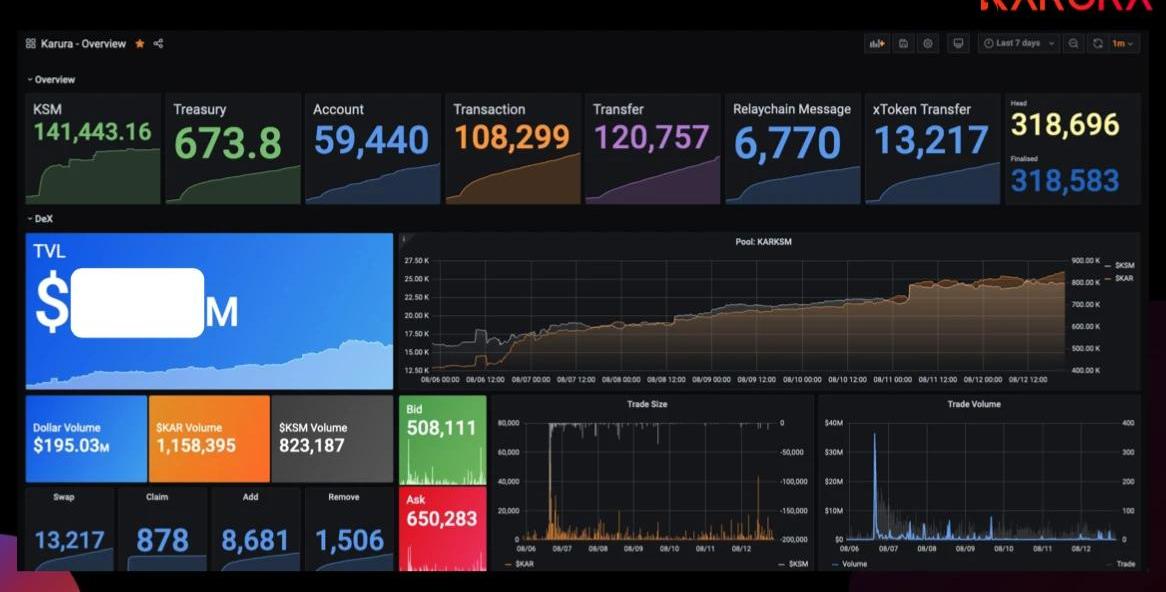The width and height of the screenshot is (1166, 592).
Task: Open the Trade Size panel title menu
Action: click(647, 405)
